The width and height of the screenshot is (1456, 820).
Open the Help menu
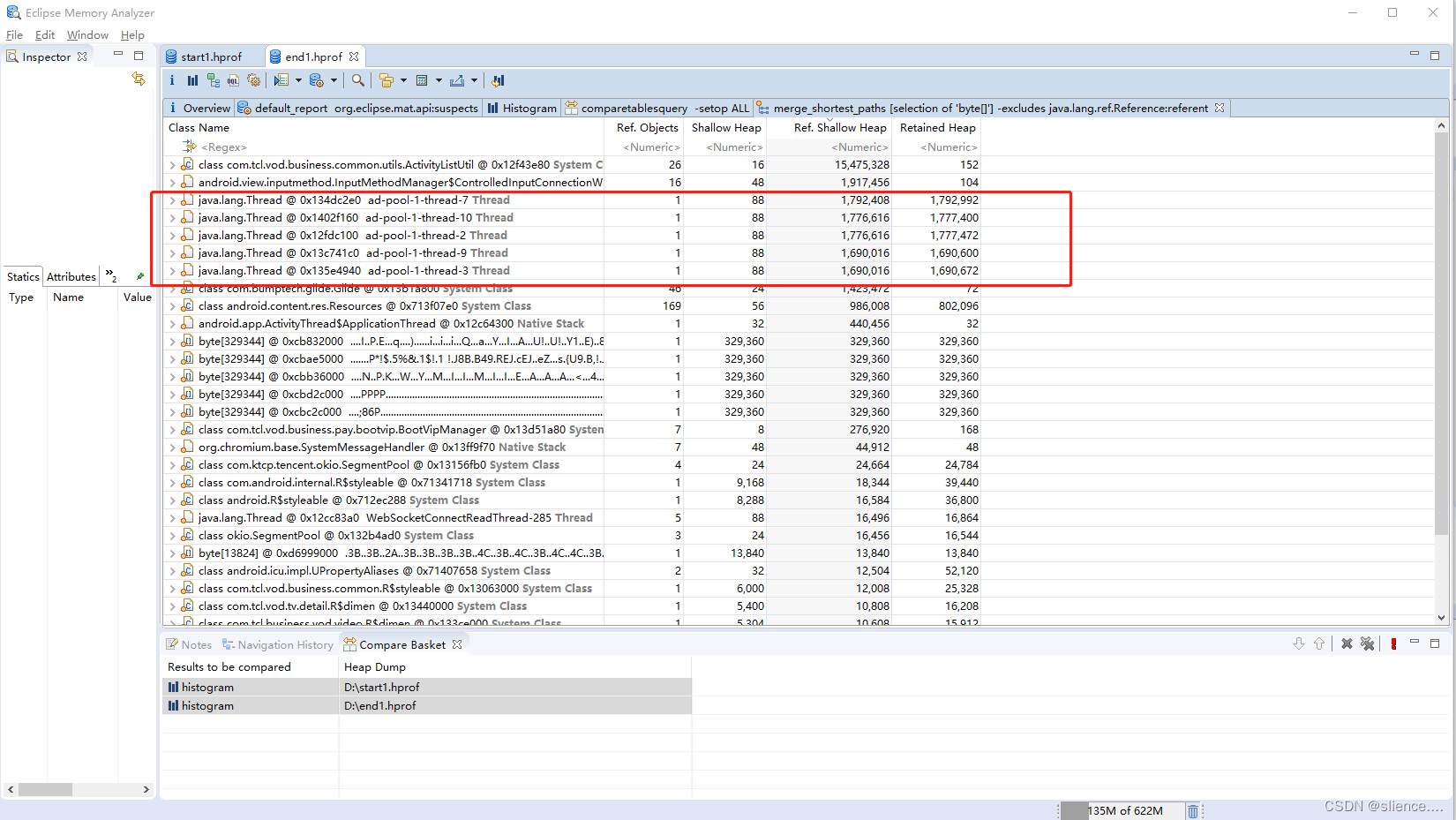[x=132, y=35]
